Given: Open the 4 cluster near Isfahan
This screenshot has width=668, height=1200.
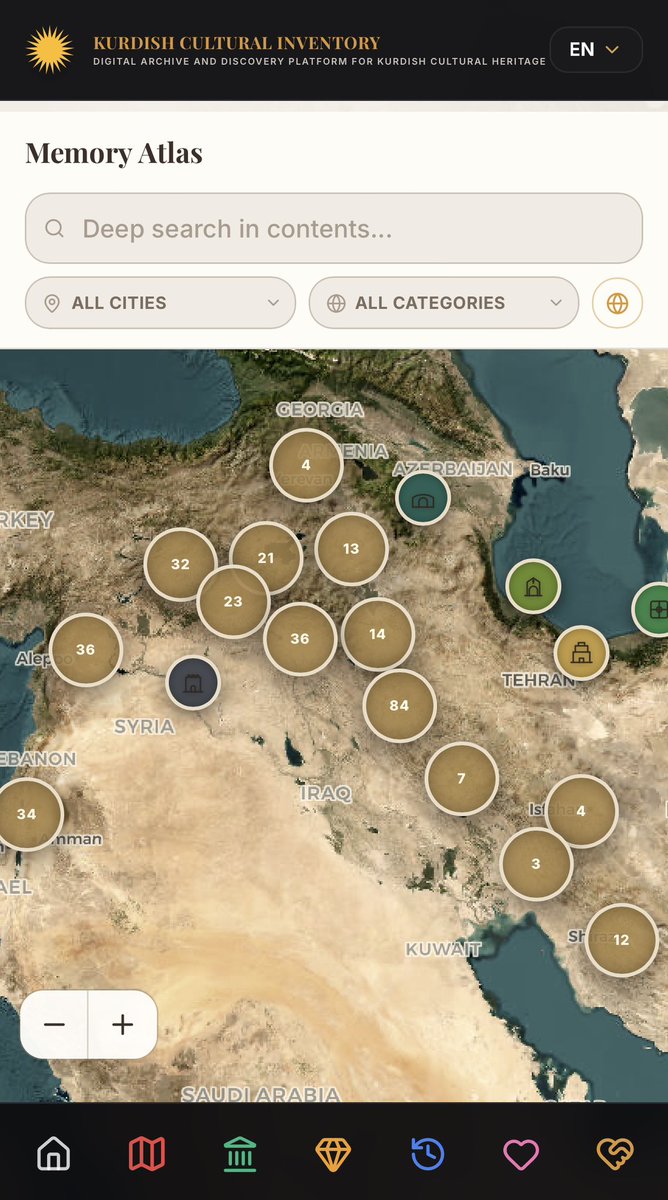Looking at the screenshot, I should click(x=581, y=811).
